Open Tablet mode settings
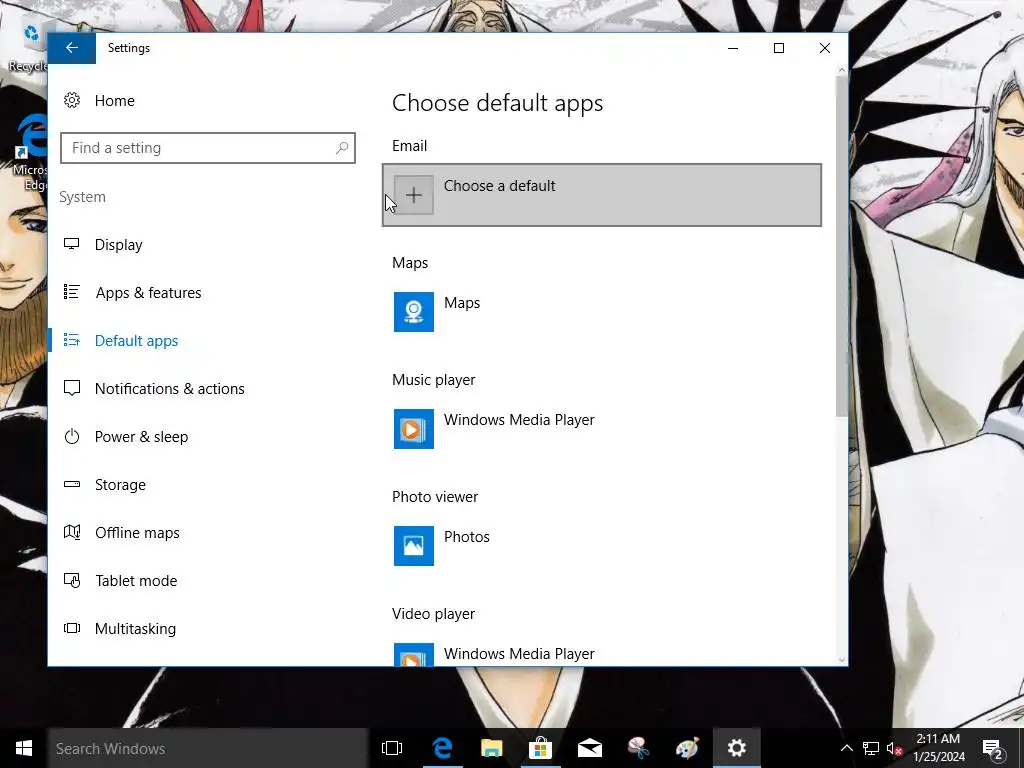Viewport: 1024px width, 768px height. click(x=136, y=581)
